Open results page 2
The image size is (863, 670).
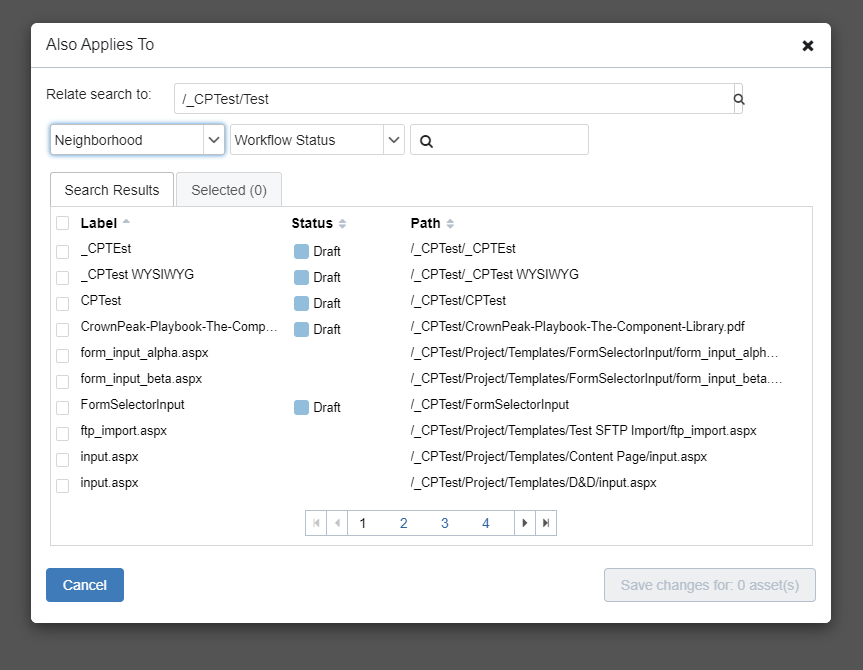coord(403,523)
